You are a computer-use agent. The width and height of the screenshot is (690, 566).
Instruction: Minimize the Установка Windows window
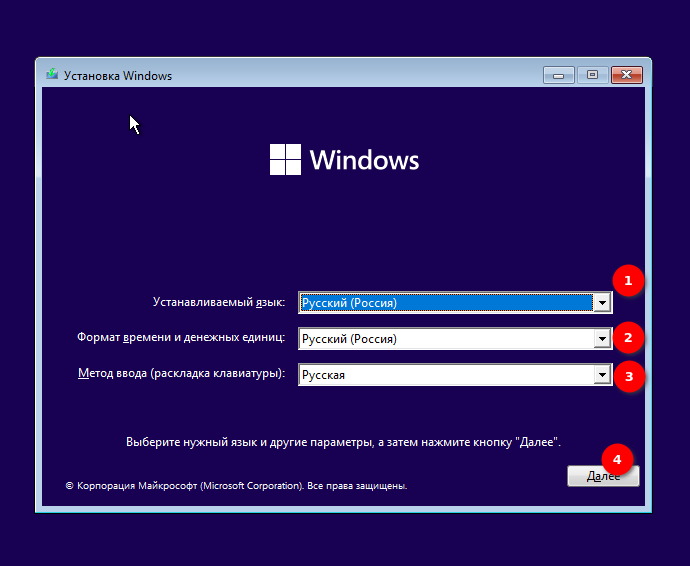click(x=558, y=75)
